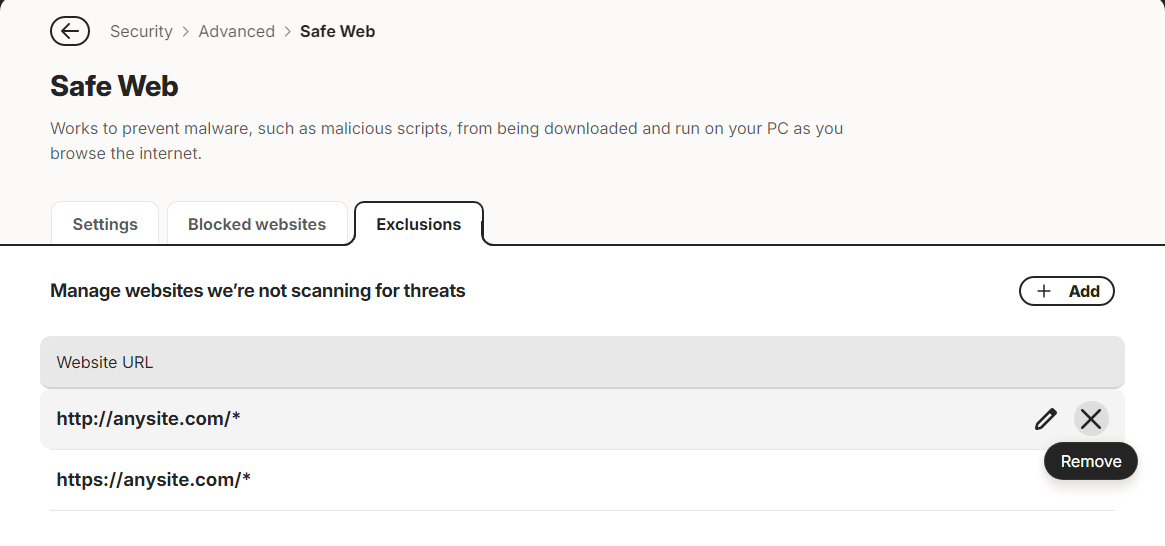Viewport: 1165px width, 546px height.
Task: Select the https://anysite.com/* exclusion row
Action: (582, 480)
